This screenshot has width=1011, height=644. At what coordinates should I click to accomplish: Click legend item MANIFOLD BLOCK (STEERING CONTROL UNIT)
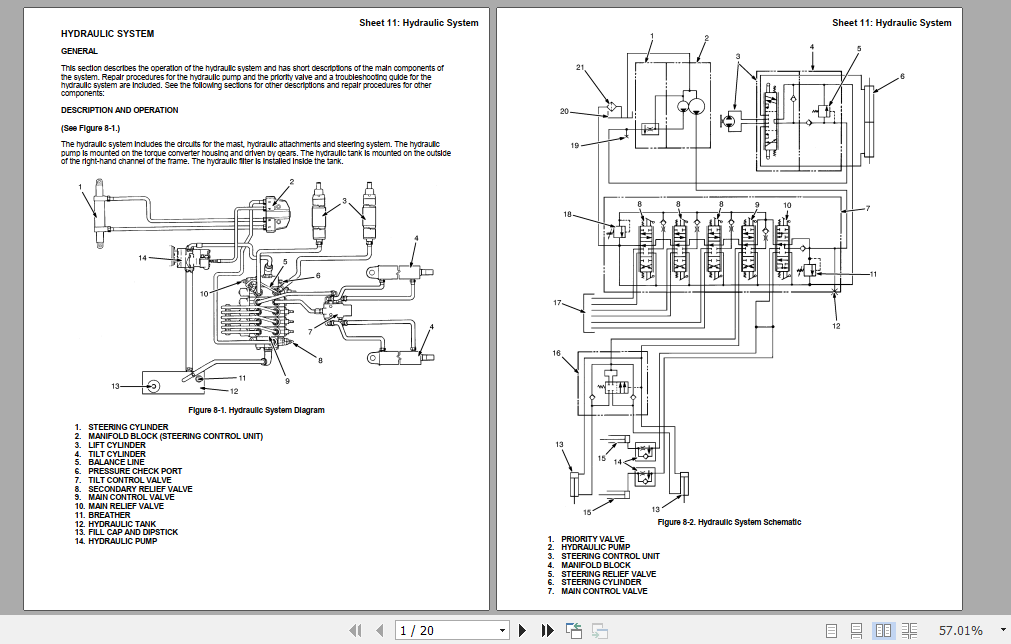pos(175,436)
